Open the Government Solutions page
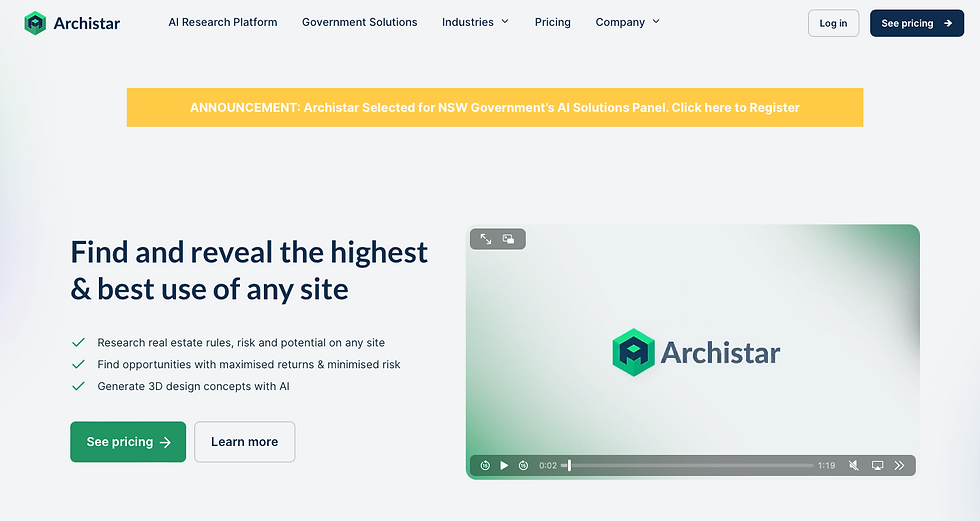Image resolution: width=980 pixels, height=521 pixels. click(359, 22)
